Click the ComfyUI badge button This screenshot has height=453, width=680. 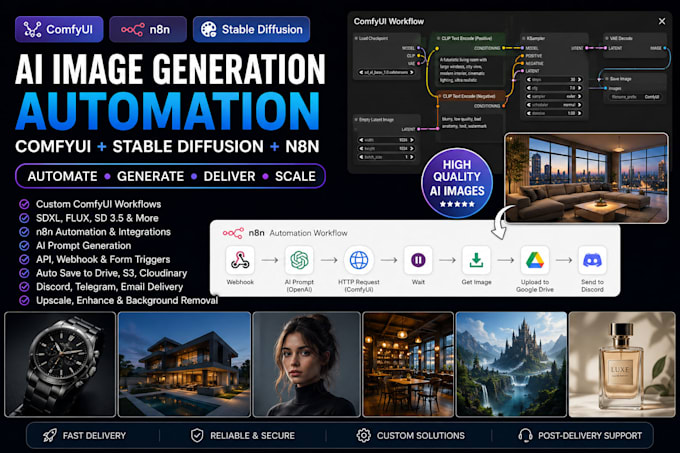point(59,29)
